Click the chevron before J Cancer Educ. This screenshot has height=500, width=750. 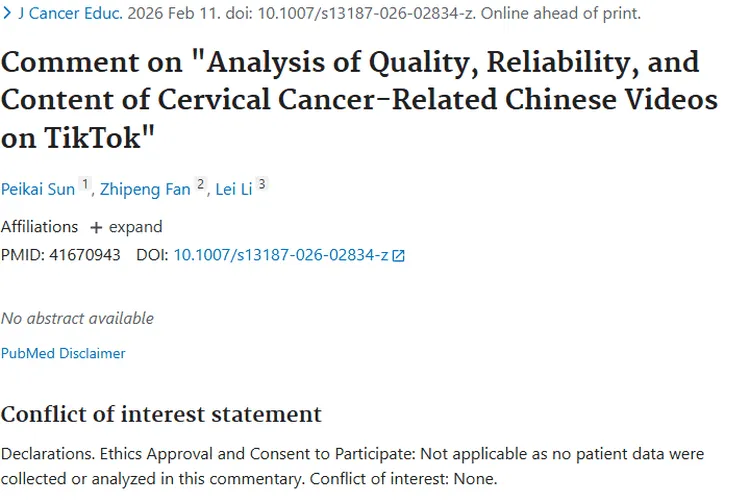point(7,14)
